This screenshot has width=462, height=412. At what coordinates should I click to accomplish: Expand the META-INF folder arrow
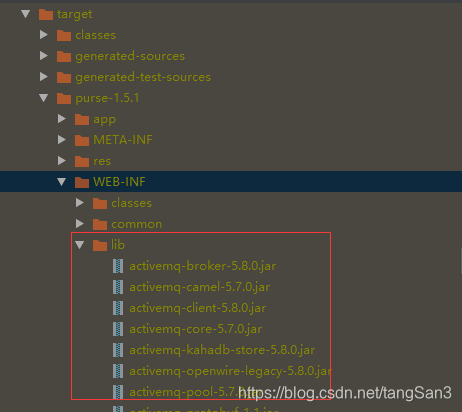point(62,140)
